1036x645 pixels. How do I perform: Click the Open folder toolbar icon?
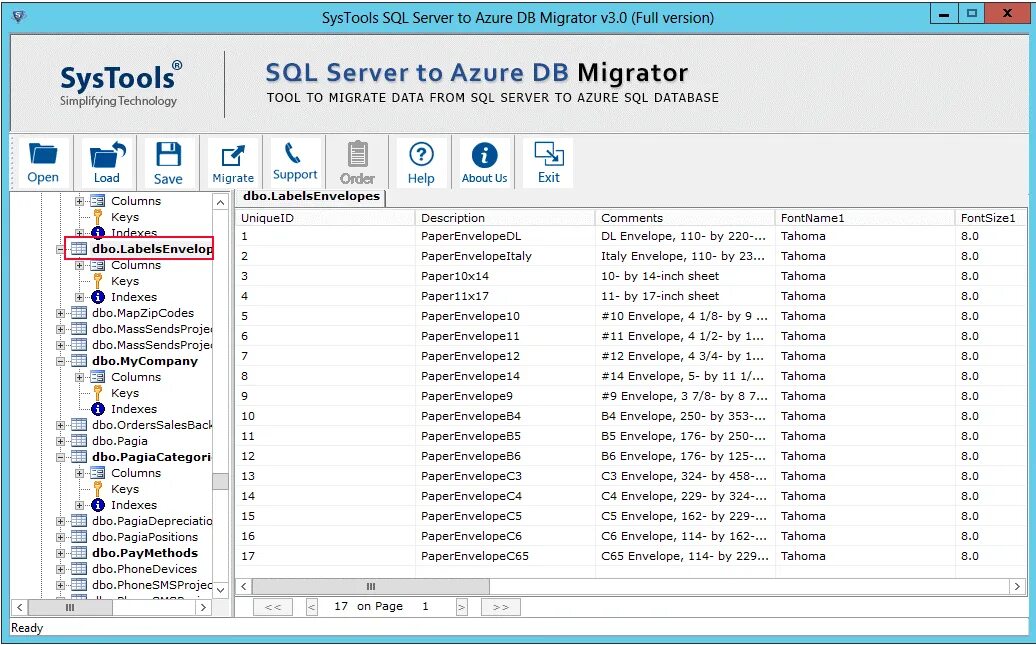click(43, 155)
